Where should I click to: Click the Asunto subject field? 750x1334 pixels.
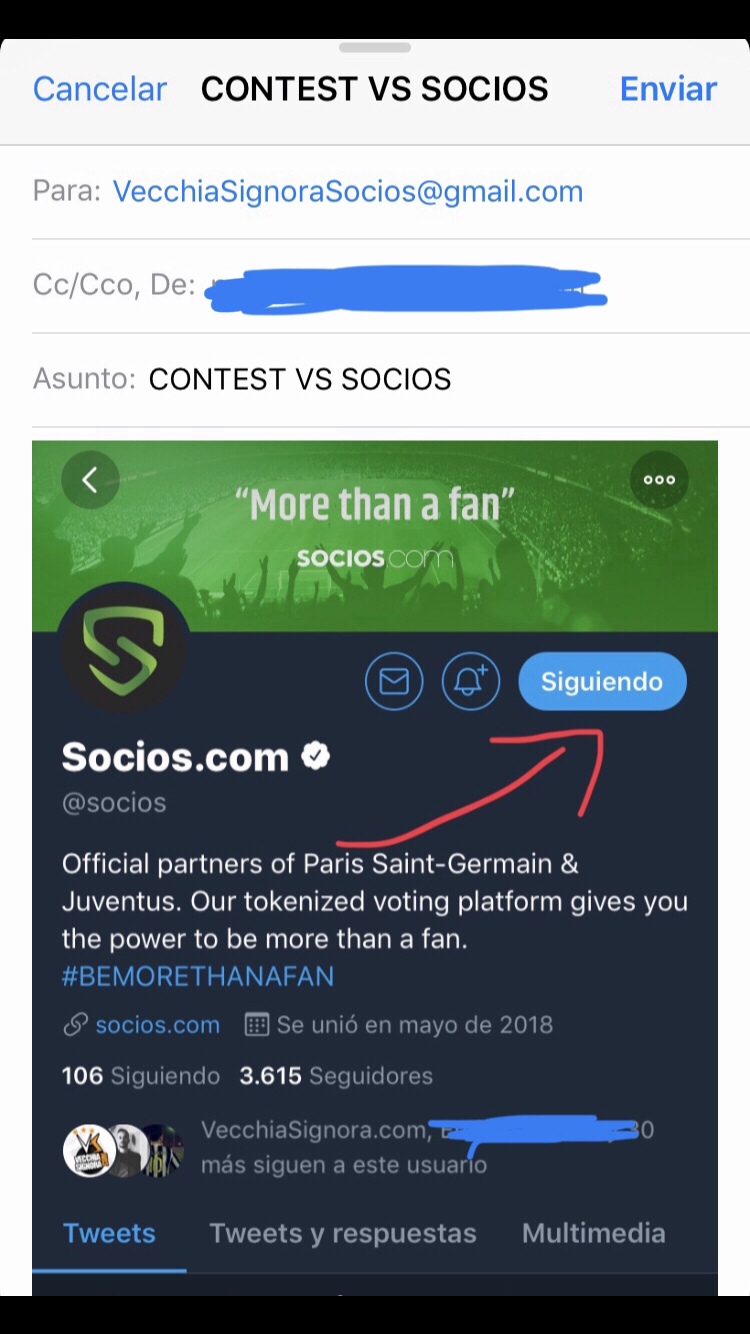[x=390, y=379]
